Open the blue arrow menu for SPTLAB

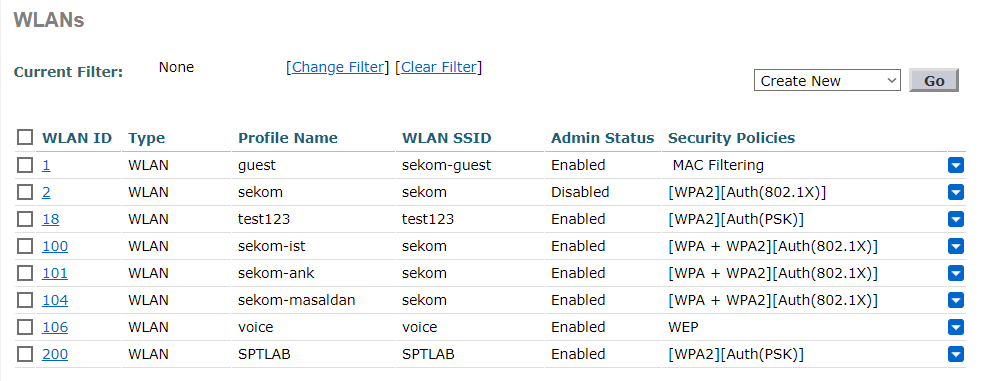(x=955, y=354)
